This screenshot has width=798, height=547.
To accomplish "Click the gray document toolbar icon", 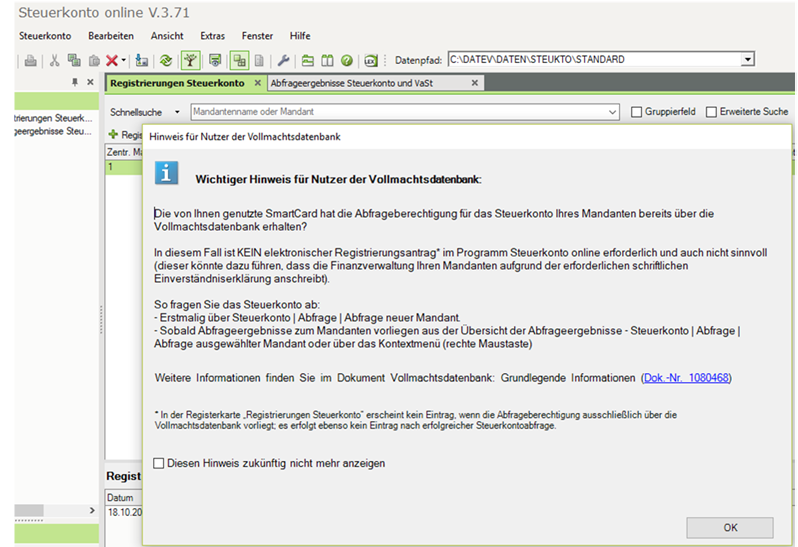I will [259, 61].
